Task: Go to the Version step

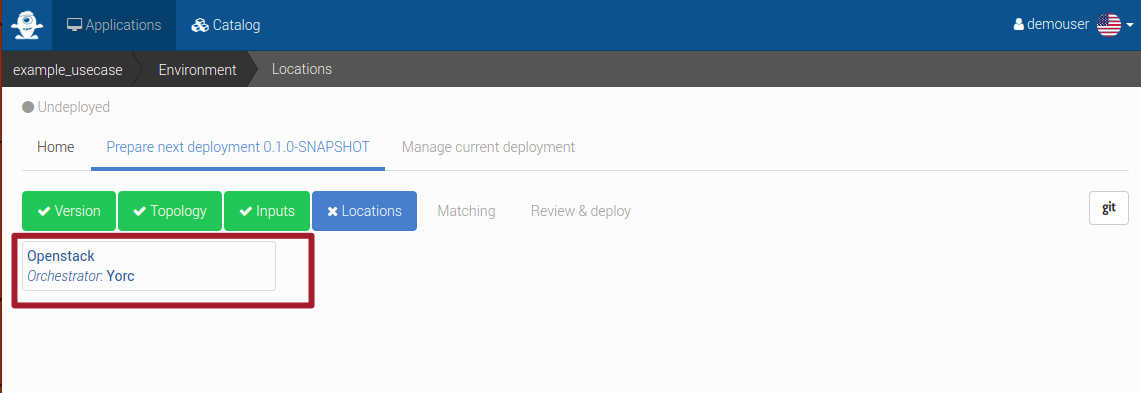Action: [69, 211]
